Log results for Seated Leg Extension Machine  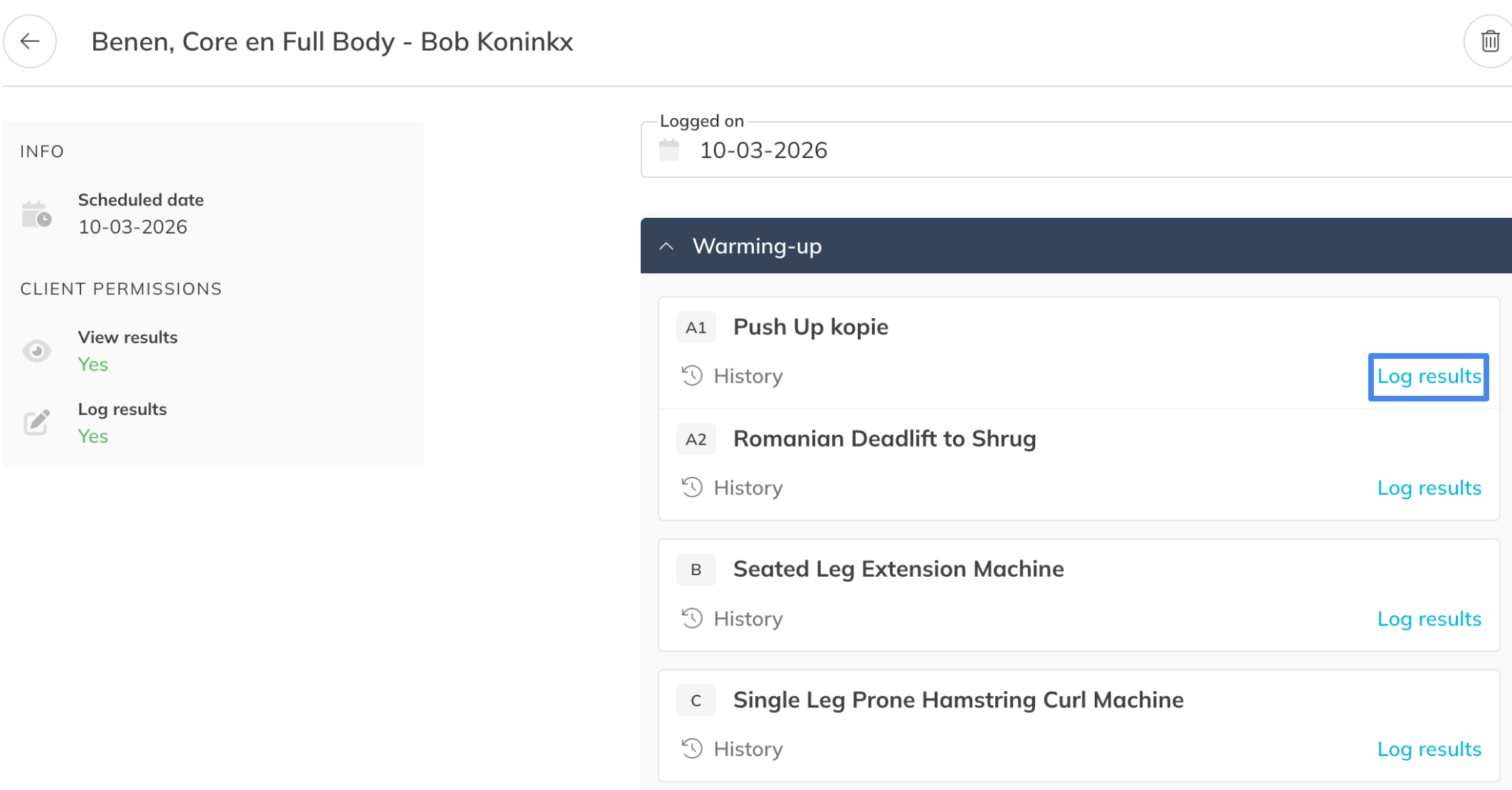(x=1429, y=619)
